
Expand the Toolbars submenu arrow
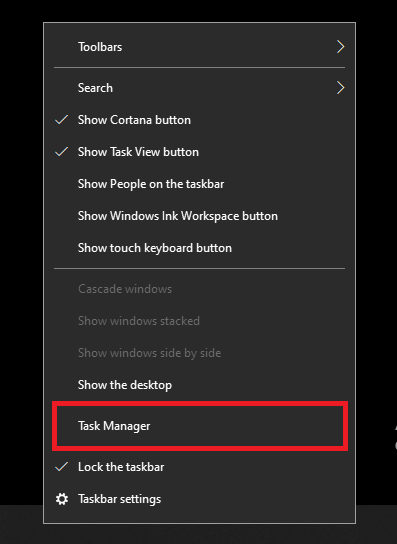pyautogui.click(x=340, y=46)
